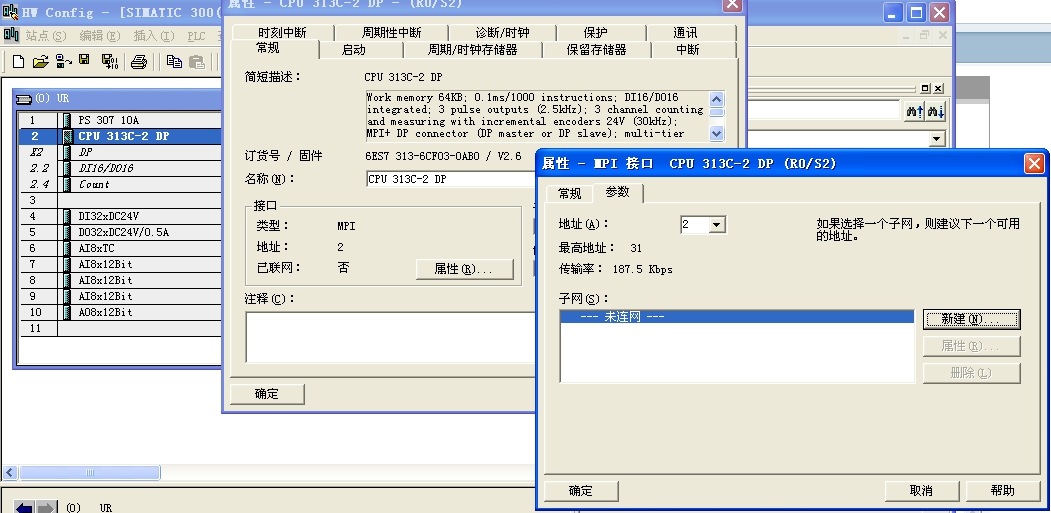Select the empty rack slot 11 row

click(x=121, y=329)
